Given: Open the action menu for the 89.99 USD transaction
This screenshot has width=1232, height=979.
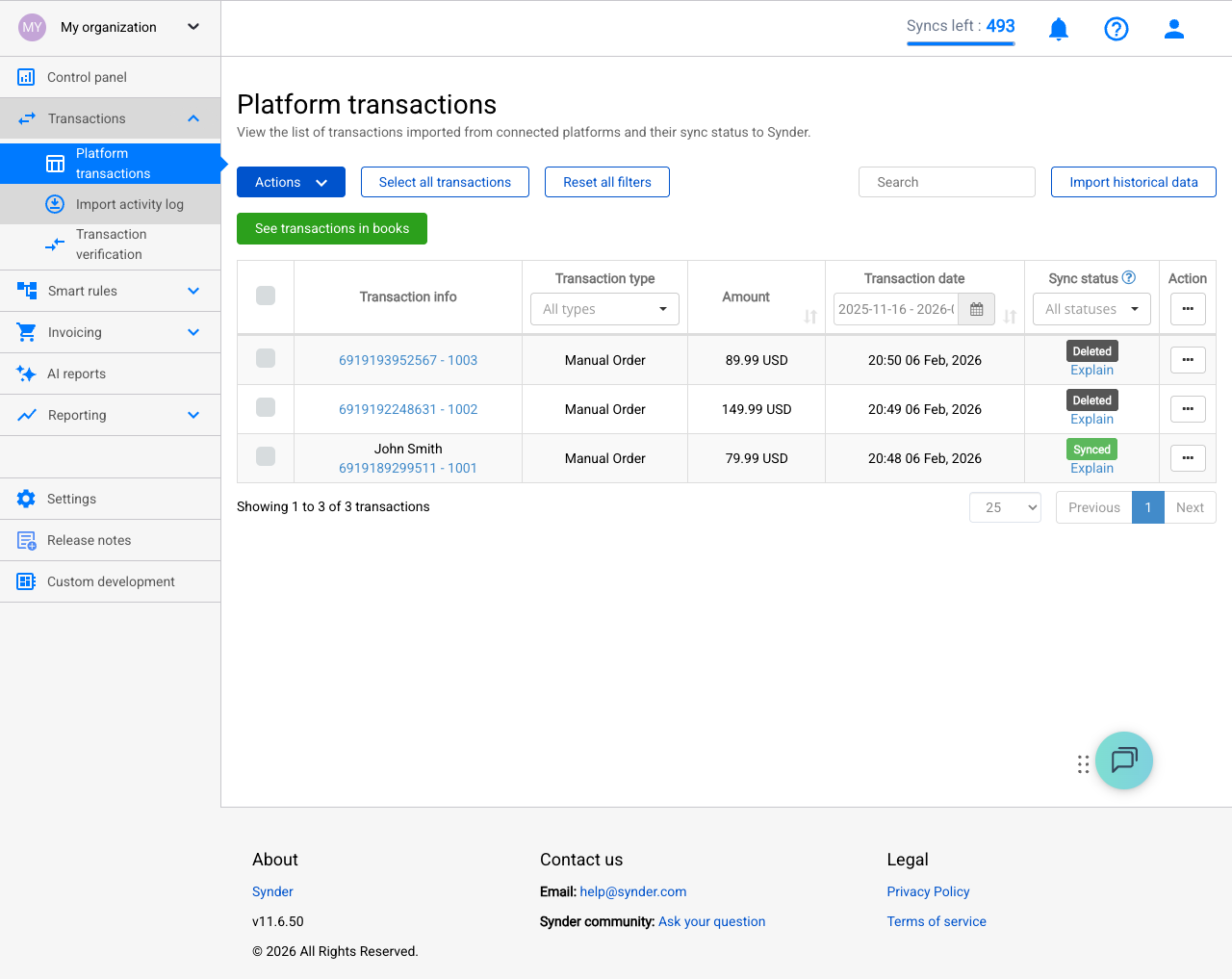Looking at the screenshot, I should (x=1188, y=359).
